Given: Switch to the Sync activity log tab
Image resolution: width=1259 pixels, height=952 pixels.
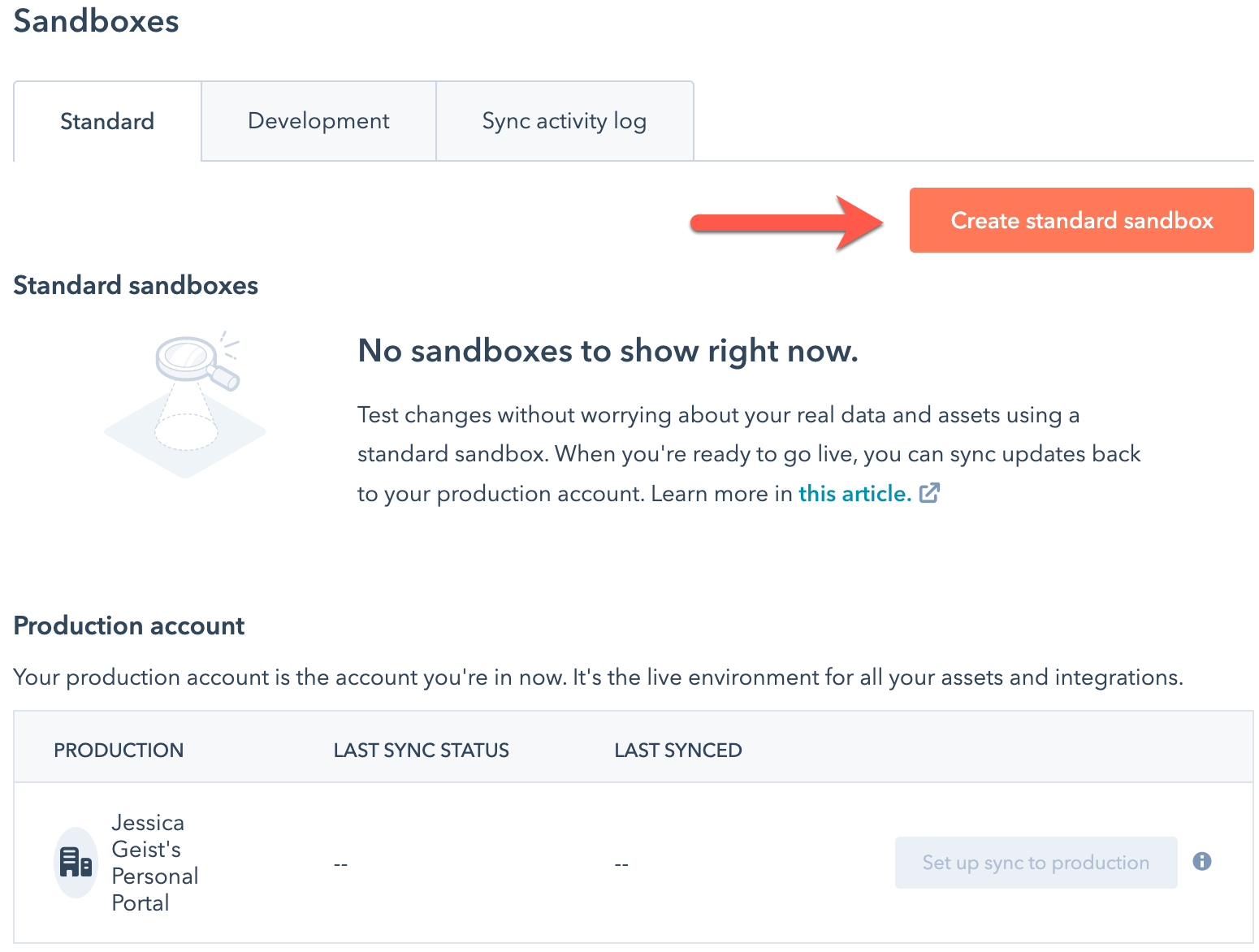Looking at the screenshot, I should point(565,120).
